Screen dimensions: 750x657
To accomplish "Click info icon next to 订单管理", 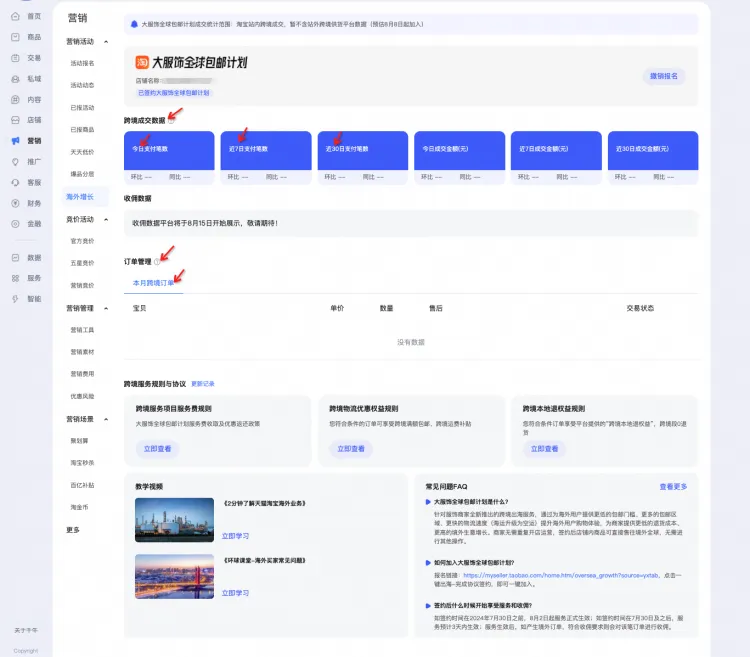I will tap(157, 262).
